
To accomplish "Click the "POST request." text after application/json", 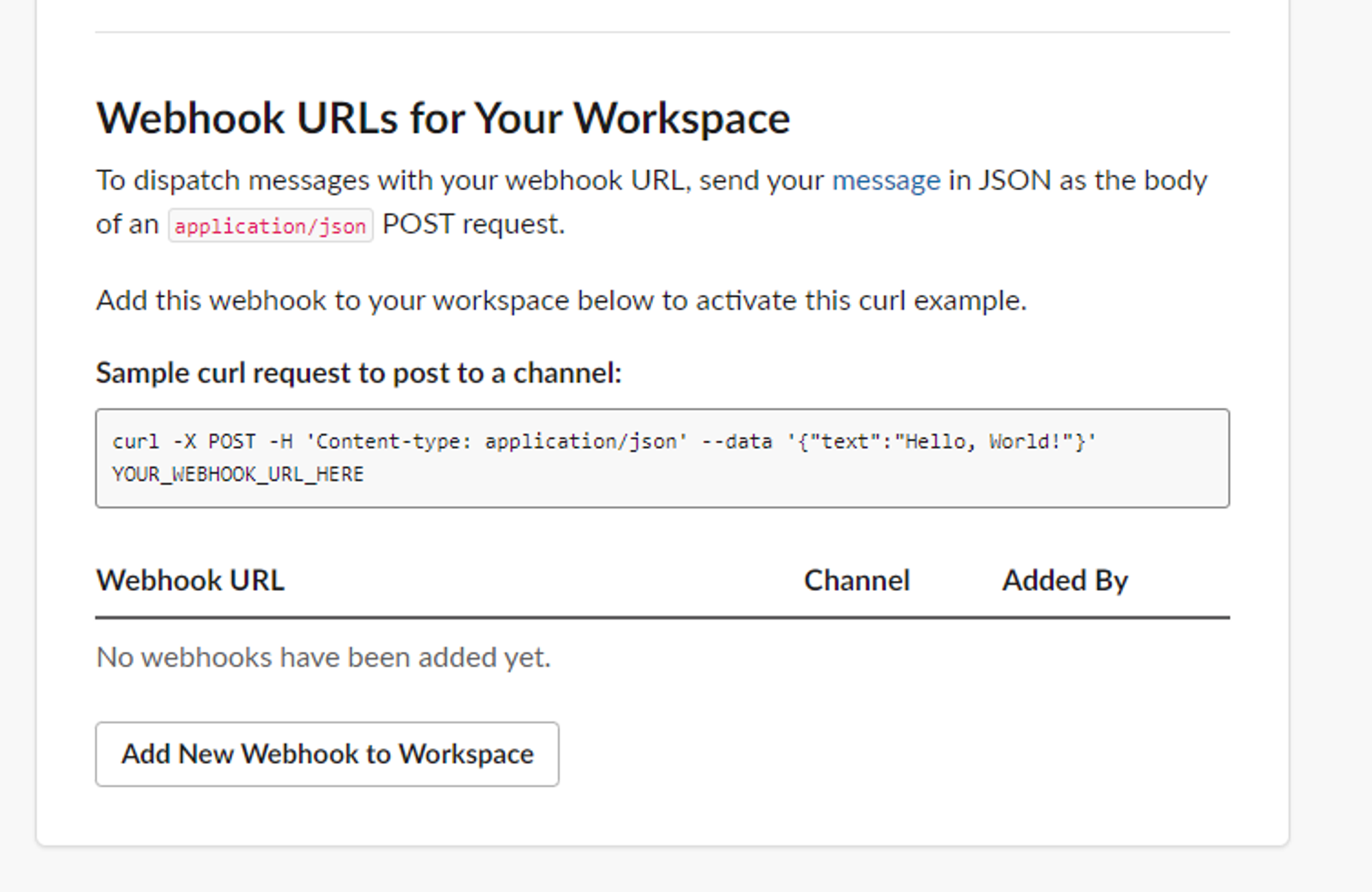I will pyautogui.click(x=473, y=225).
